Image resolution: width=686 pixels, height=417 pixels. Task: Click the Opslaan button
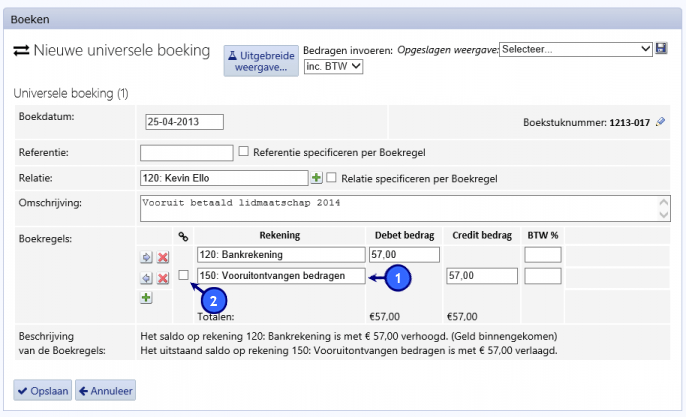(x=42, y=390)
